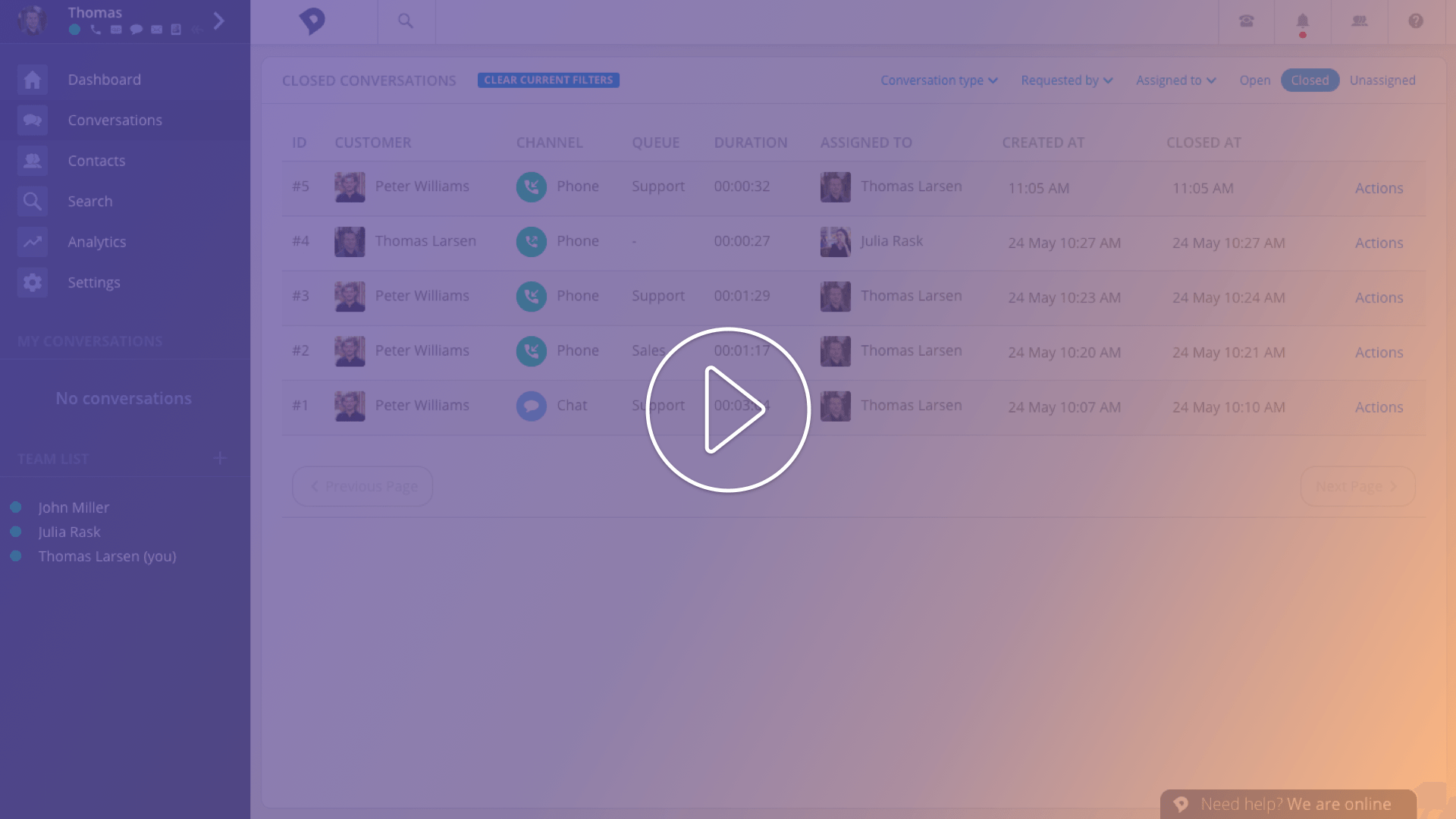Click the Phone channel icon for conversation #3
The image size is (1456, 819).
532,297
